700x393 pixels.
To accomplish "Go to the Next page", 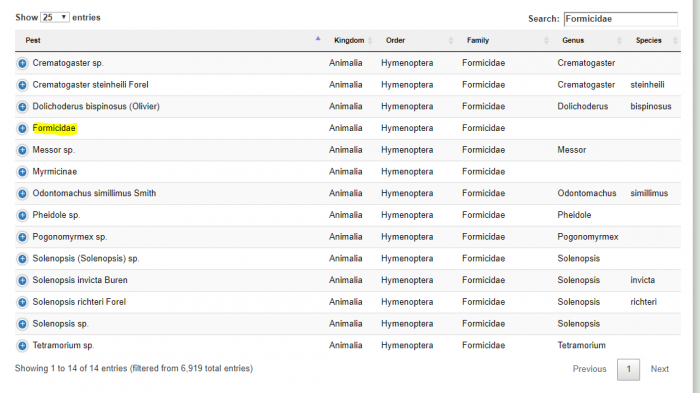I will [659, 369].
